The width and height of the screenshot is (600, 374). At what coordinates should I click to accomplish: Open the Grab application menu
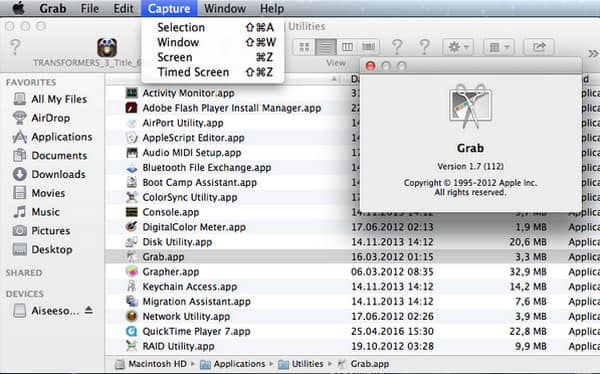tap(53, 8)
